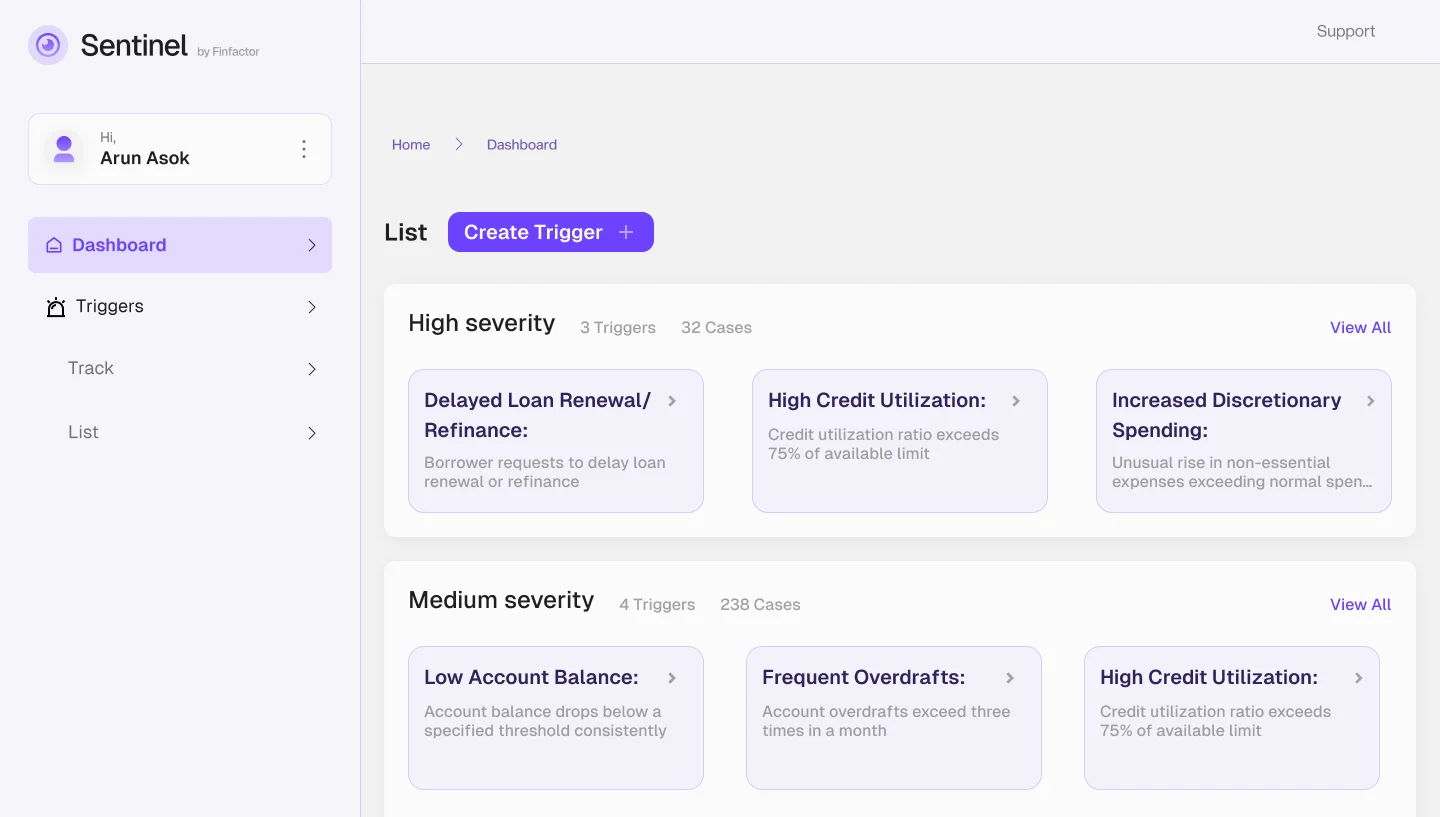View All high severity triggers
1440x817 pixels.
click(1360, 327)
